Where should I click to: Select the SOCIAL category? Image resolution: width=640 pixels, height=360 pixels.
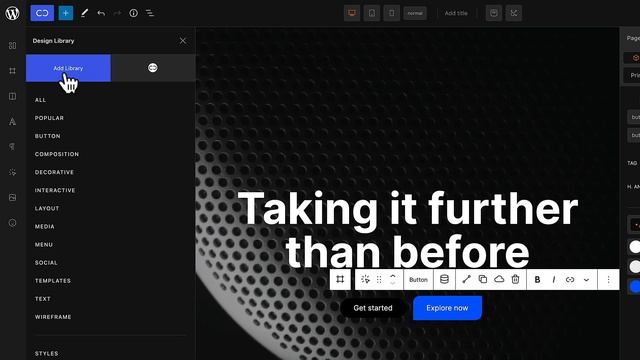click(x=46, y=262)
